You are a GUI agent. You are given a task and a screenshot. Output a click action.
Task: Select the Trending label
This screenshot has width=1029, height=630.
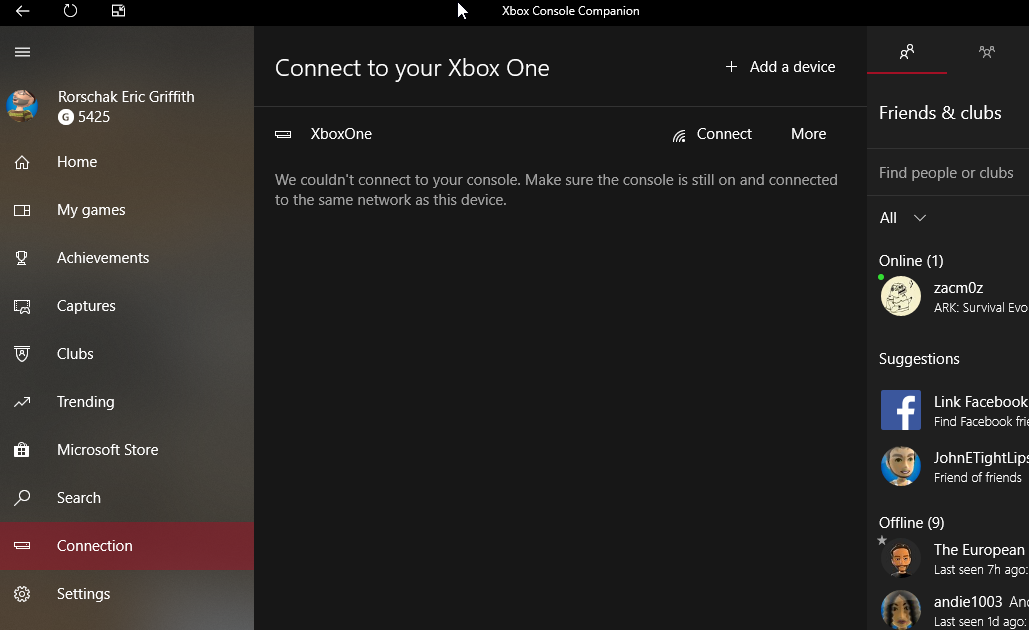coord(86,402)
